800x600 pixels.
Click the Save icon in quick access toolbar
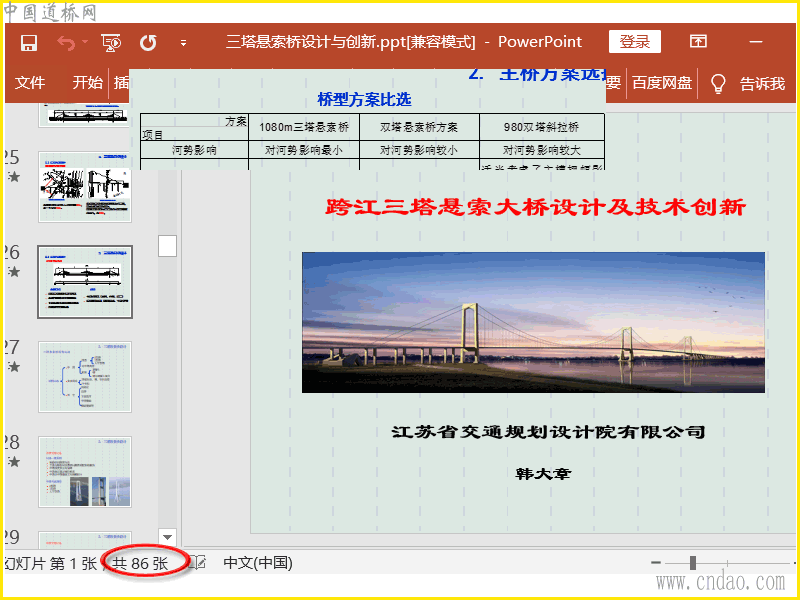pyautogui.click(x=29, y=43)
